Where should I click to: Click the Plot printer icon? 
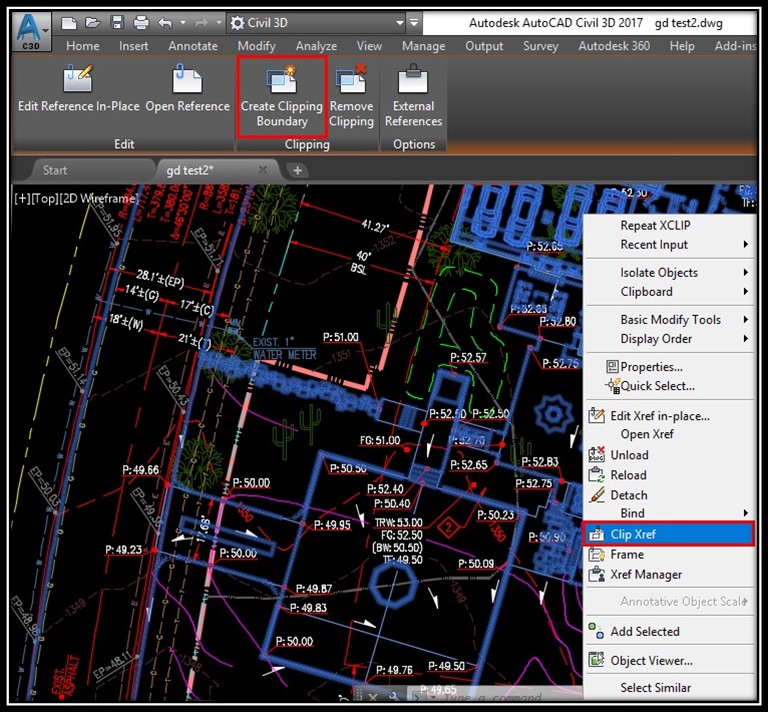tap(141, 23)
